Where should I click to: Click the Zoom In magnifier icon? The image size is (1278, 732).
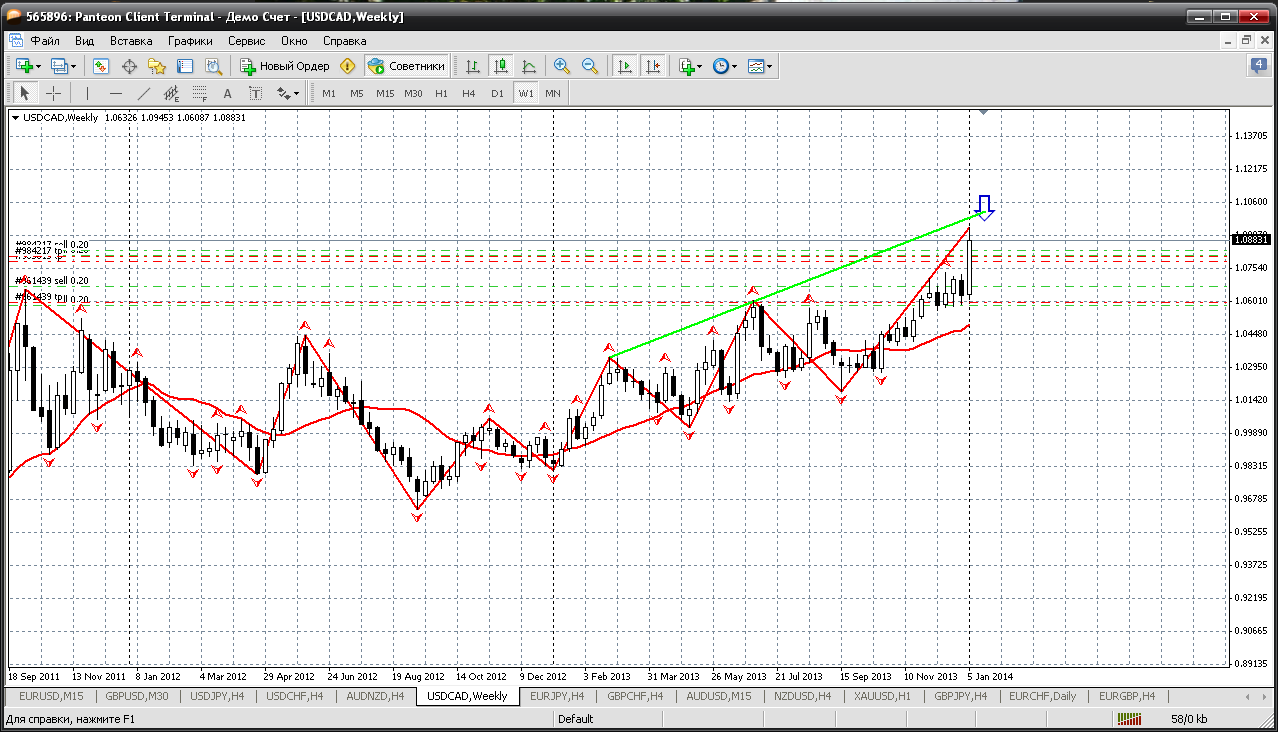point(562,66)
